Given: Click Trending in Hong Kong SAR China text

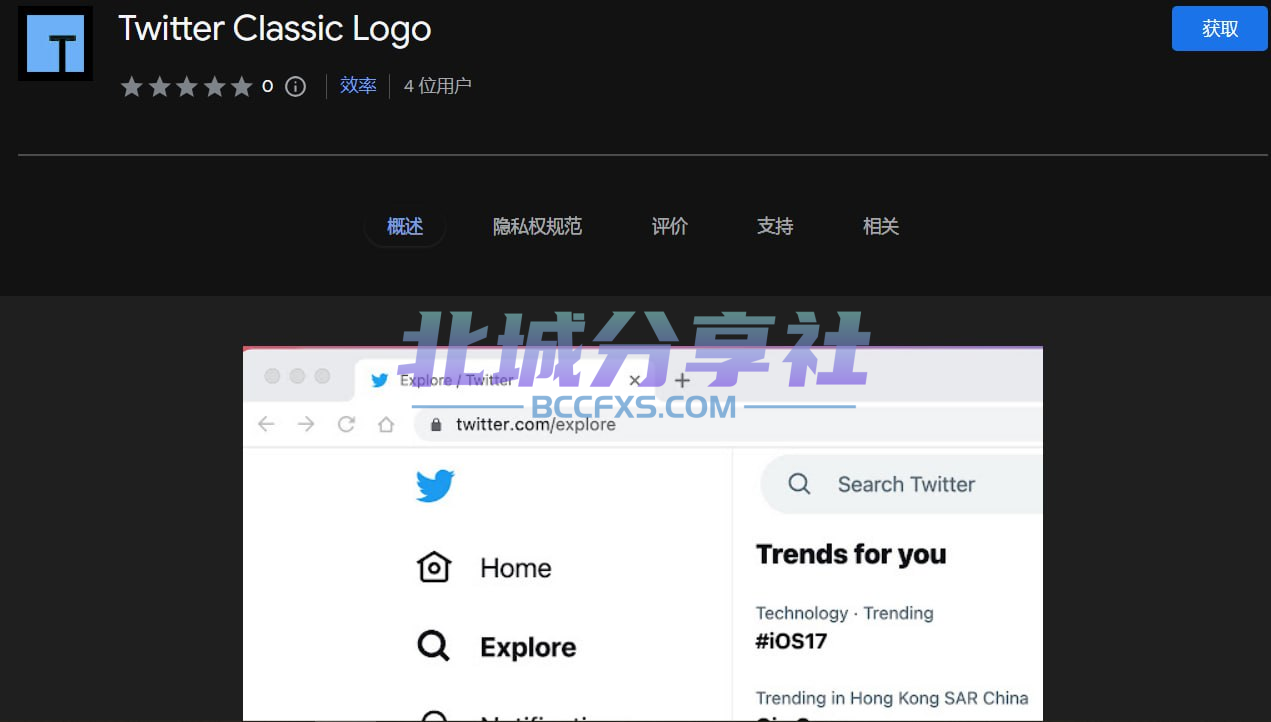Looking at the screenshot, I should tap(892, 697).
